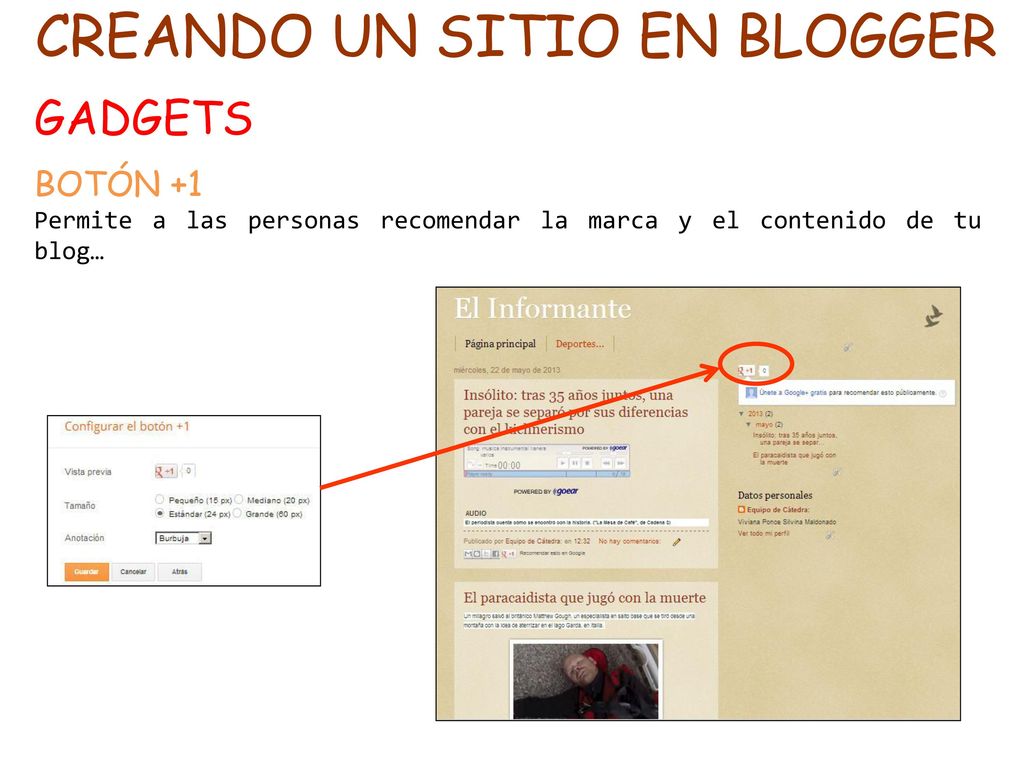Click the parachutist photo thumbnail
The width and height of the screenshot is (1024, 768).
(x=586, y=680)
